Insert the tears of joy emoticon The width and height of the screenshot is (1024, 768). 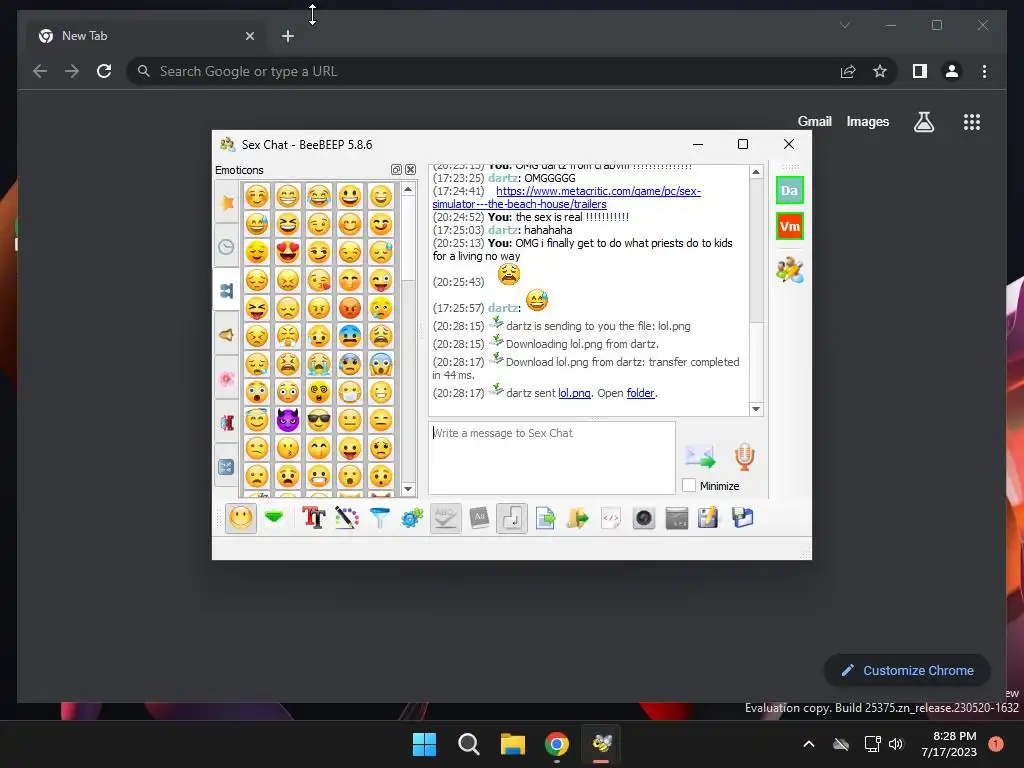pos(319,195)
